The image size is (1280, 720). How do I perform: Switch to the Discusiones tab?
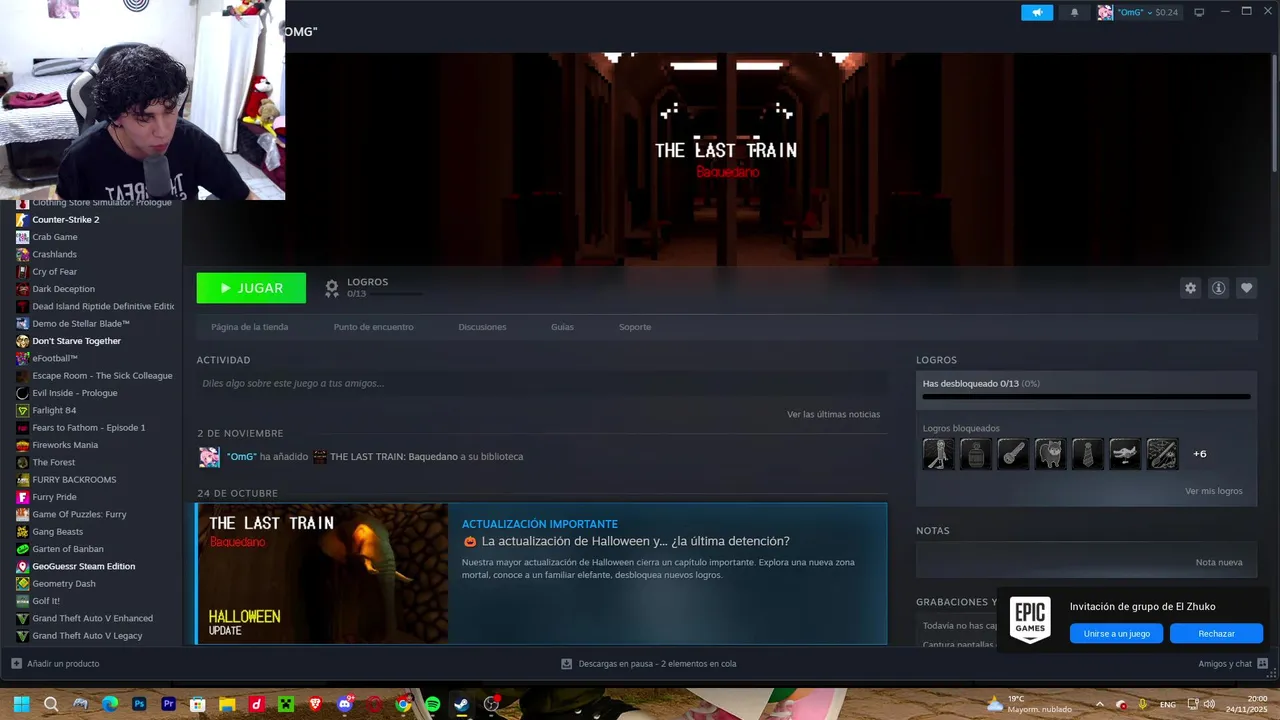point(482,327)
